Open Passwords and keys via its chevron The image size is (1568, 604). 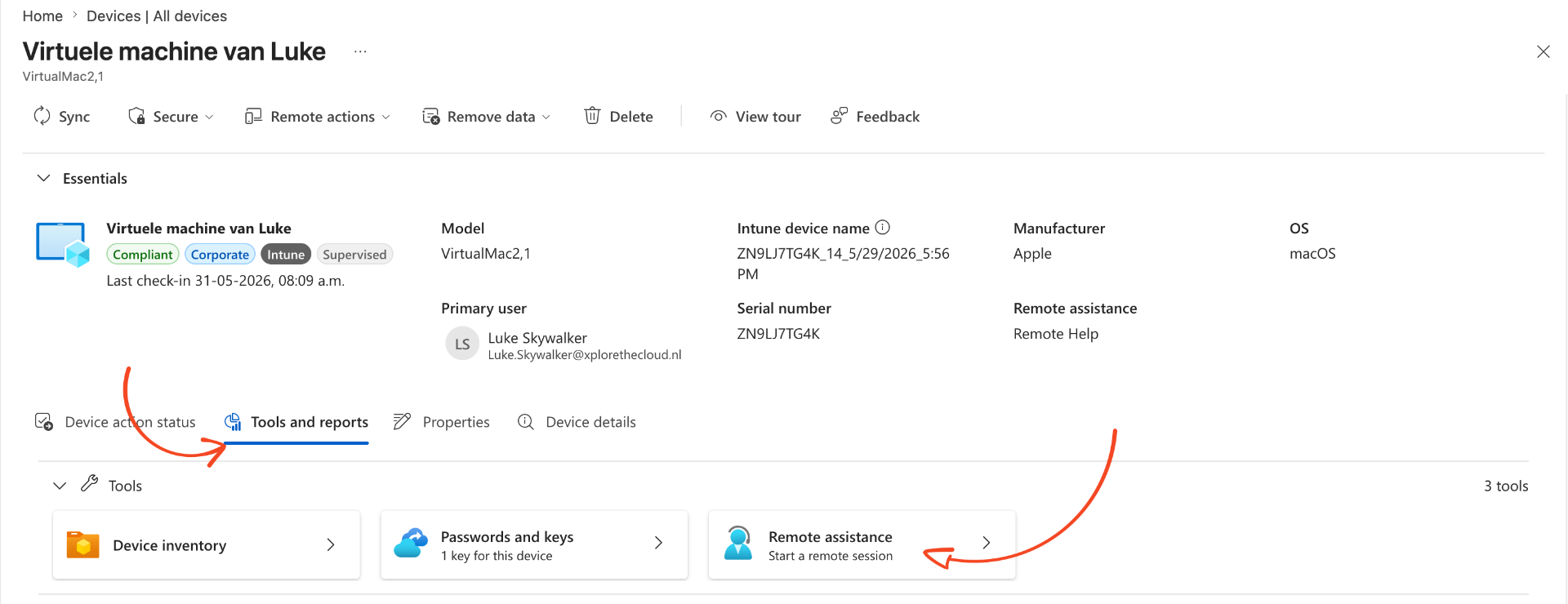pos(658,543)
